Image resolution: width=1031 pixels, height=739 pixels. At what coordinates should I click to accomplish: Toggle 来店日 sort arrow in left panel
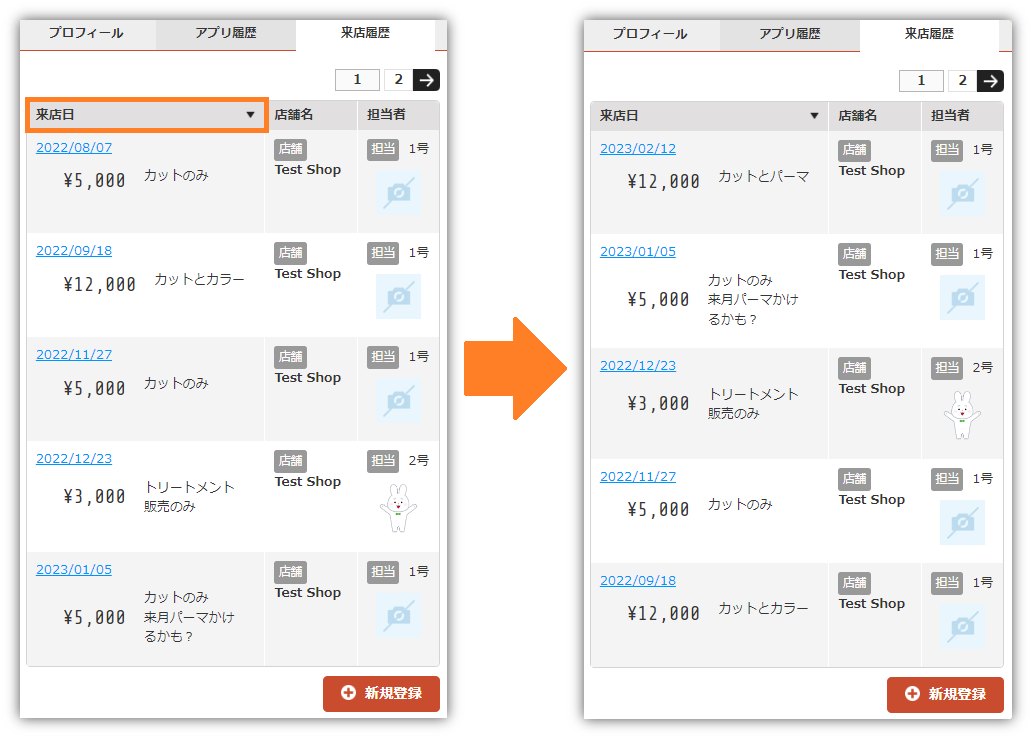[251, 114]
